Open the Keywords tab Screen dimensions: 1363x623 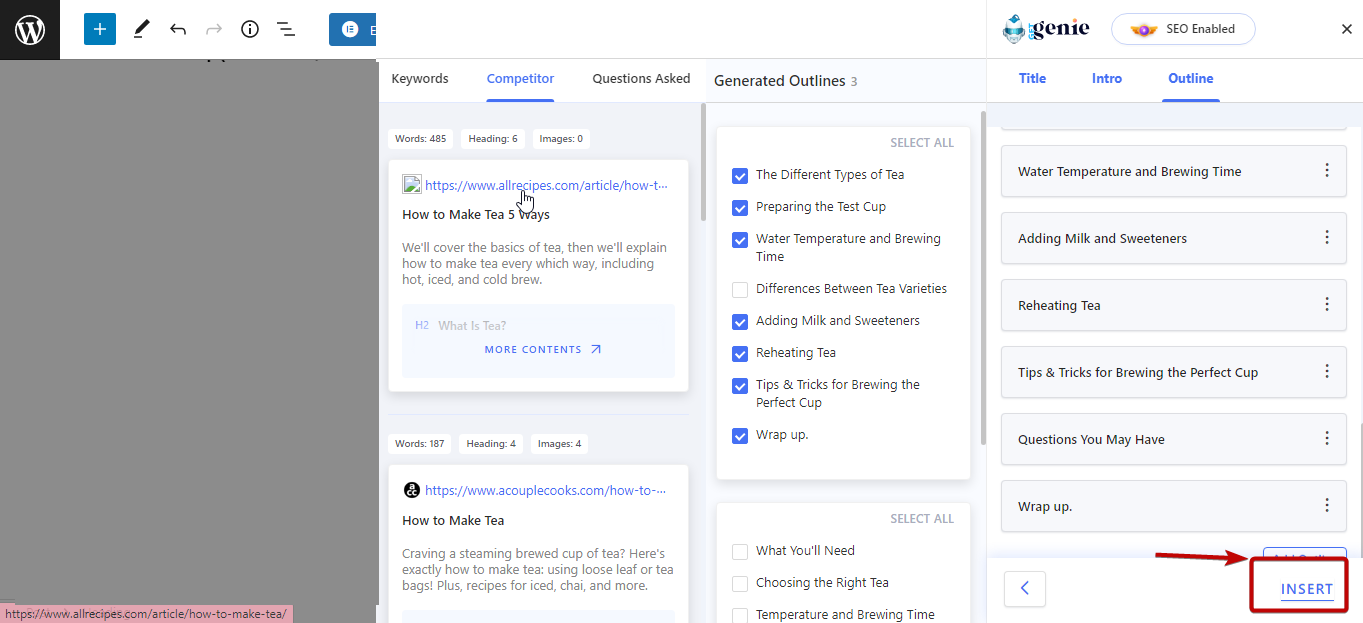420,78
